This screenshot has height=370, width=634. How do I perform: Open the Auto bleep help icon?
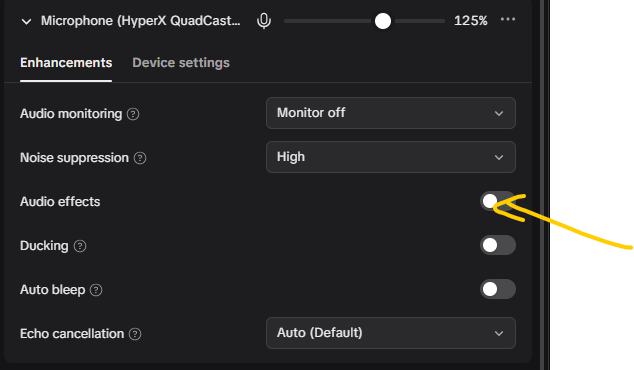[x=96, y=290]
